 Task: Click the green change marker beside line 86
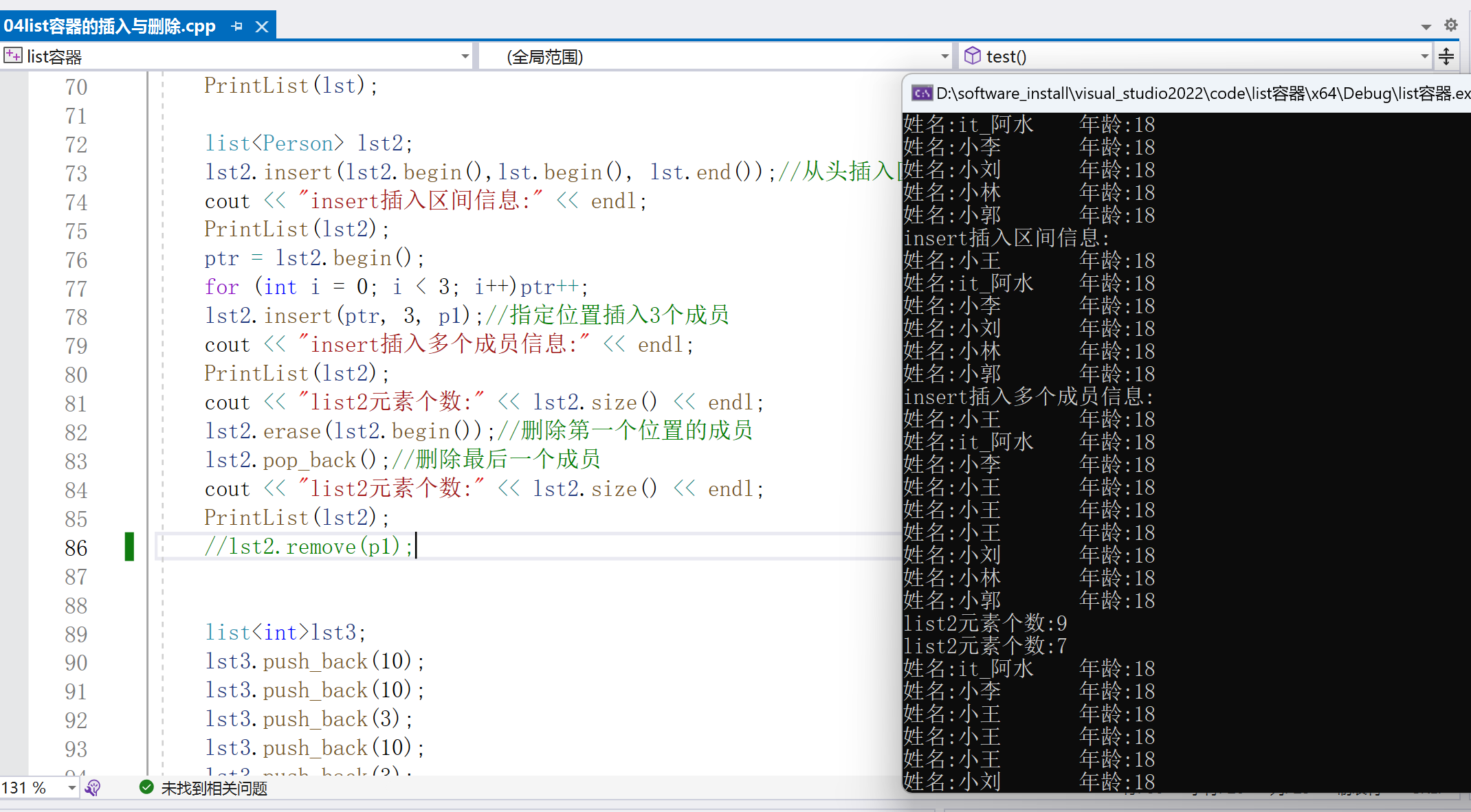click(x=129, y=547)
